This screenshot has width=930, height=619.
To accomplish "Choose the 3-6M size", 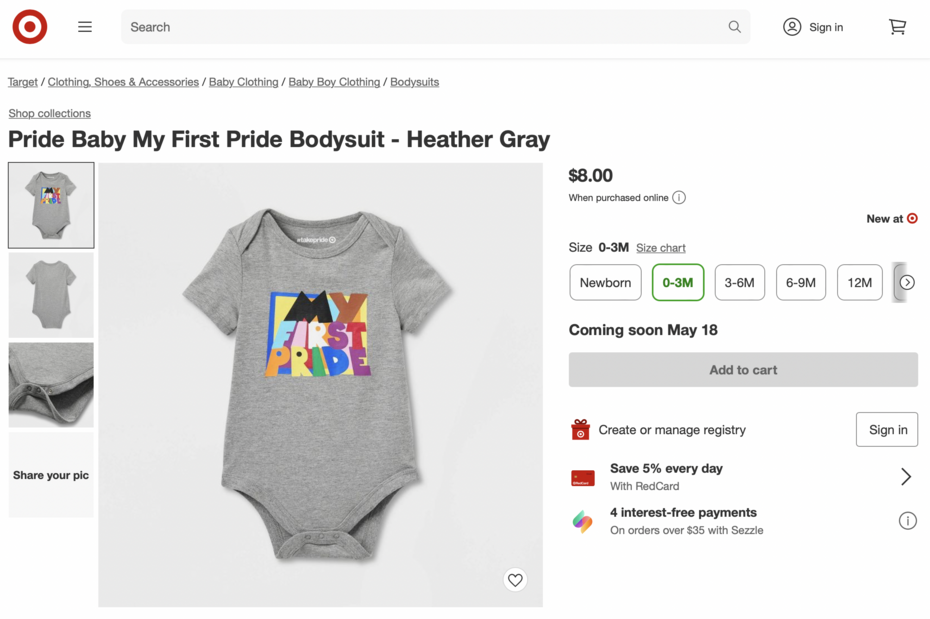I will (x=739, y=283).
